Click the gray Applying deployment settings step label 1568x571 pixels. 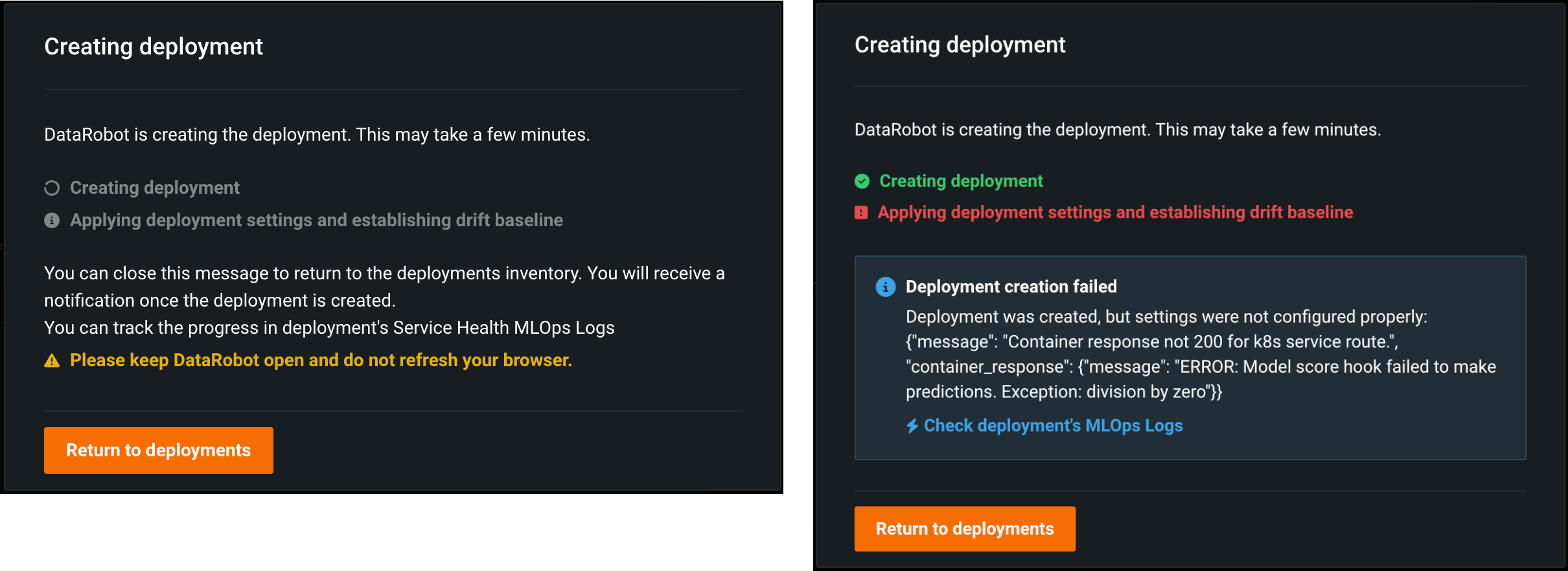316,220
